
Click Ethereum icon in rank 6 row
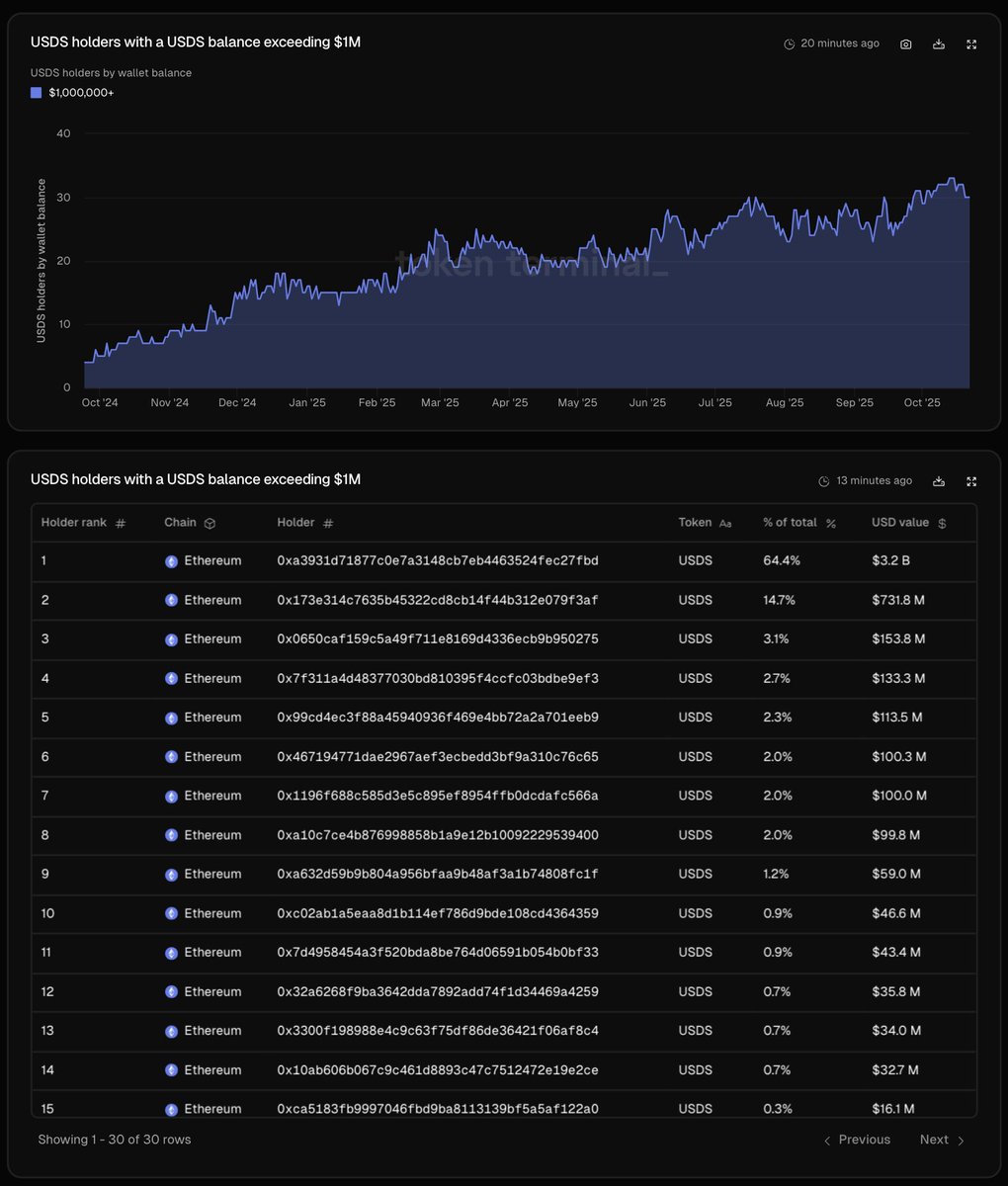click(171, 757)
